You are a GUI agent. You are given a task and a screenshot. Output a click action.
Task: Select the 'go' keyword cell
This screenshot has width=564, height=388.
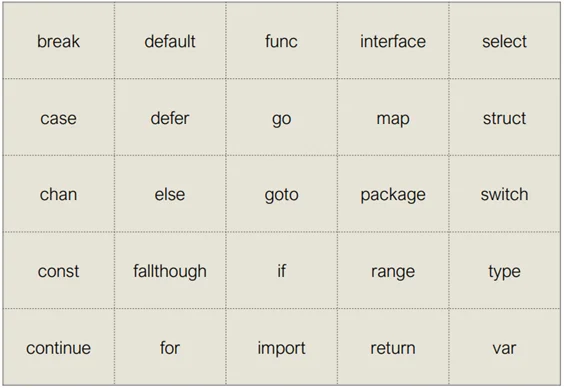tap(281, 119)
